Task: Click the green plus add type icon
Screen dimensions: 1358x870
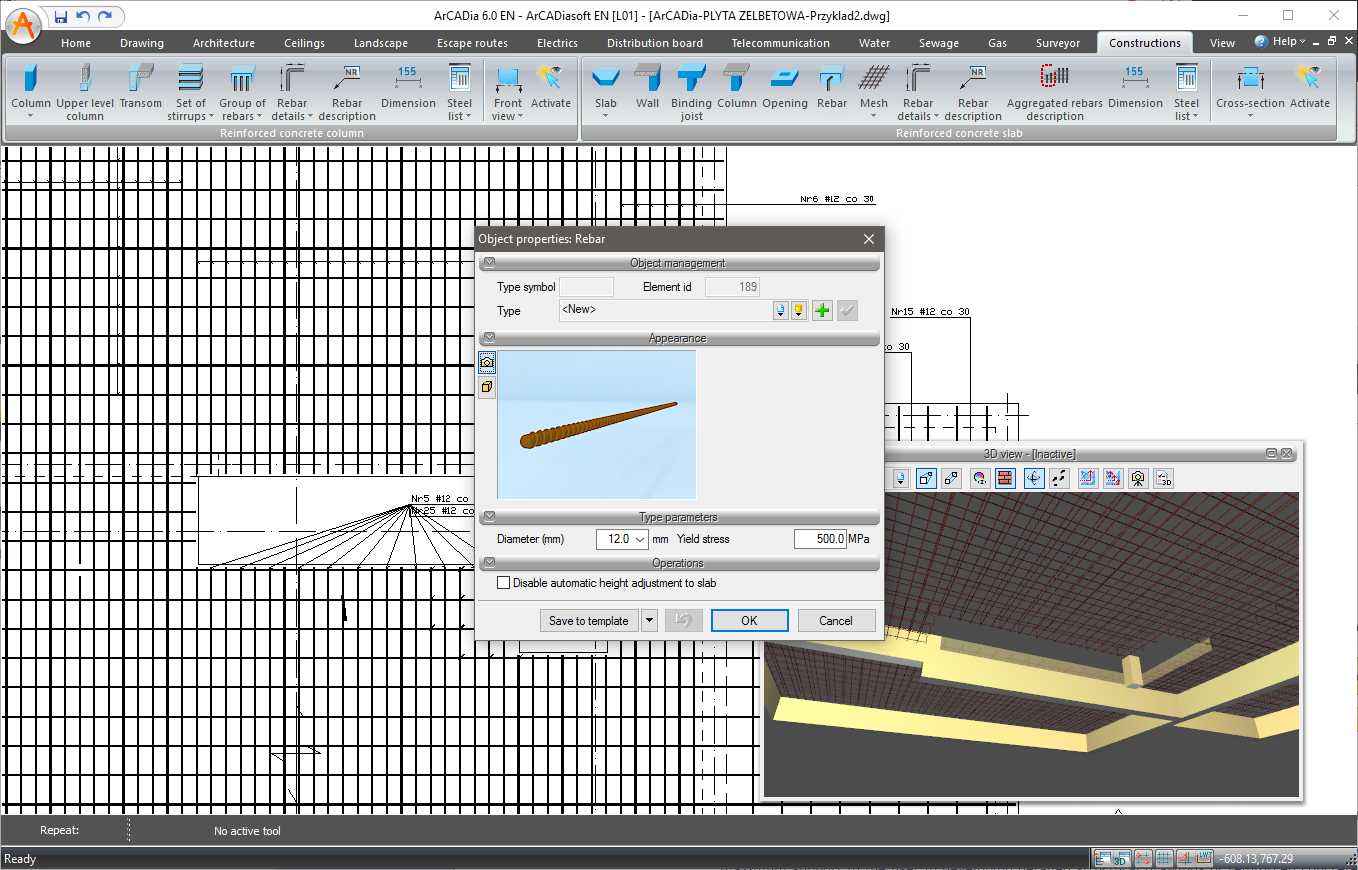Action: (822, 311)
